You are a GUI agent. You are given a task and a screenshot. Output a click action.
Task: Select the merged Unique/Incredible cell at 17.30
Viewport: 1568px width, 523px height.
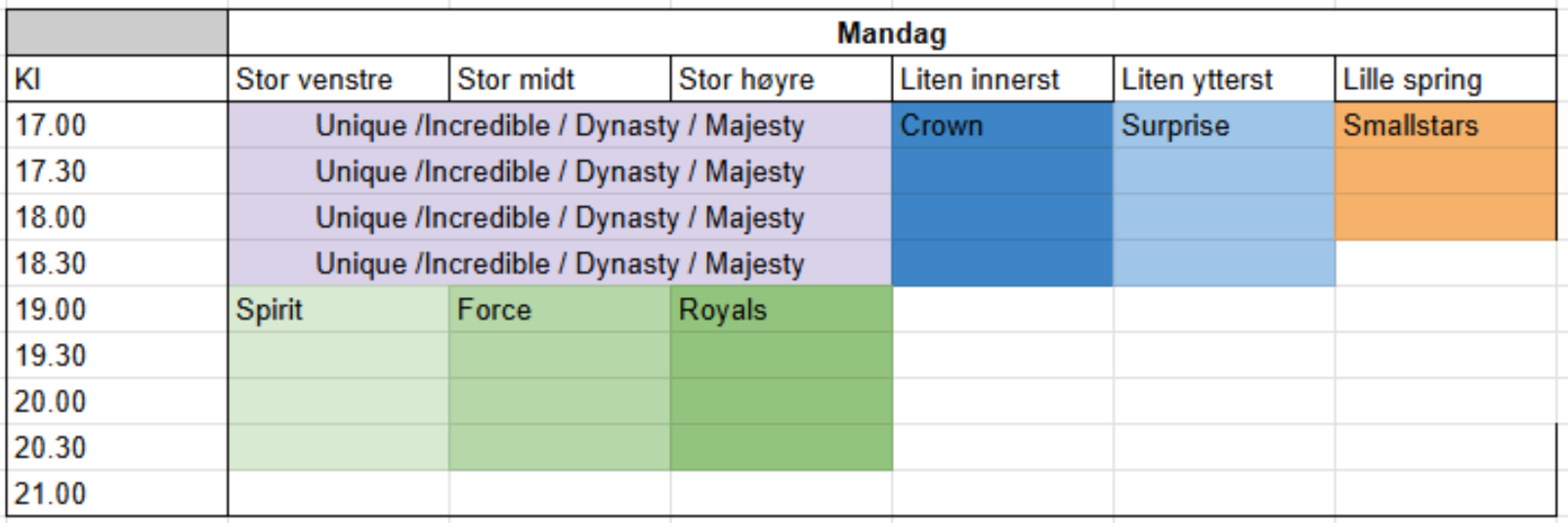point(560,171)
